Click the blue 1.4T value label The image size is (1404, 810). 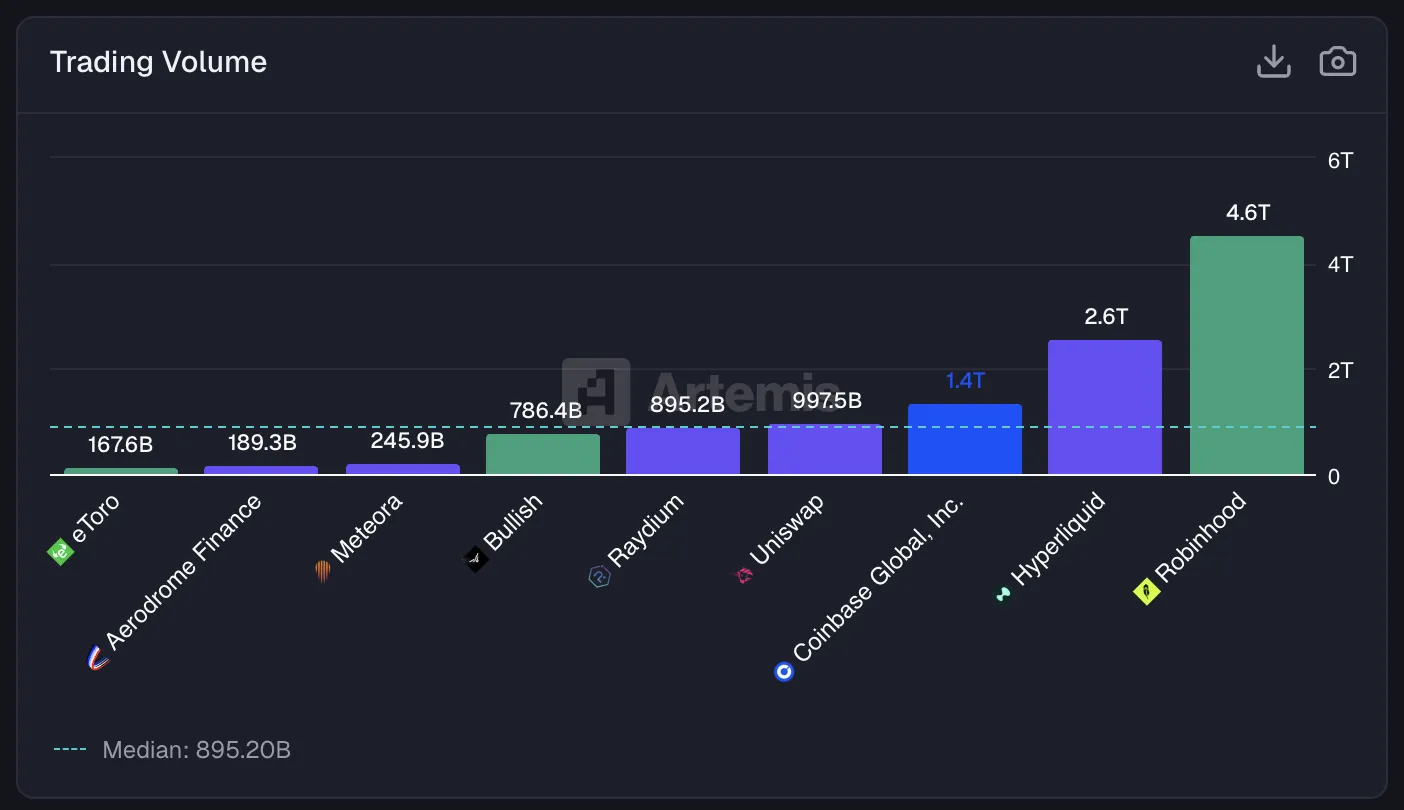[965, 381]
